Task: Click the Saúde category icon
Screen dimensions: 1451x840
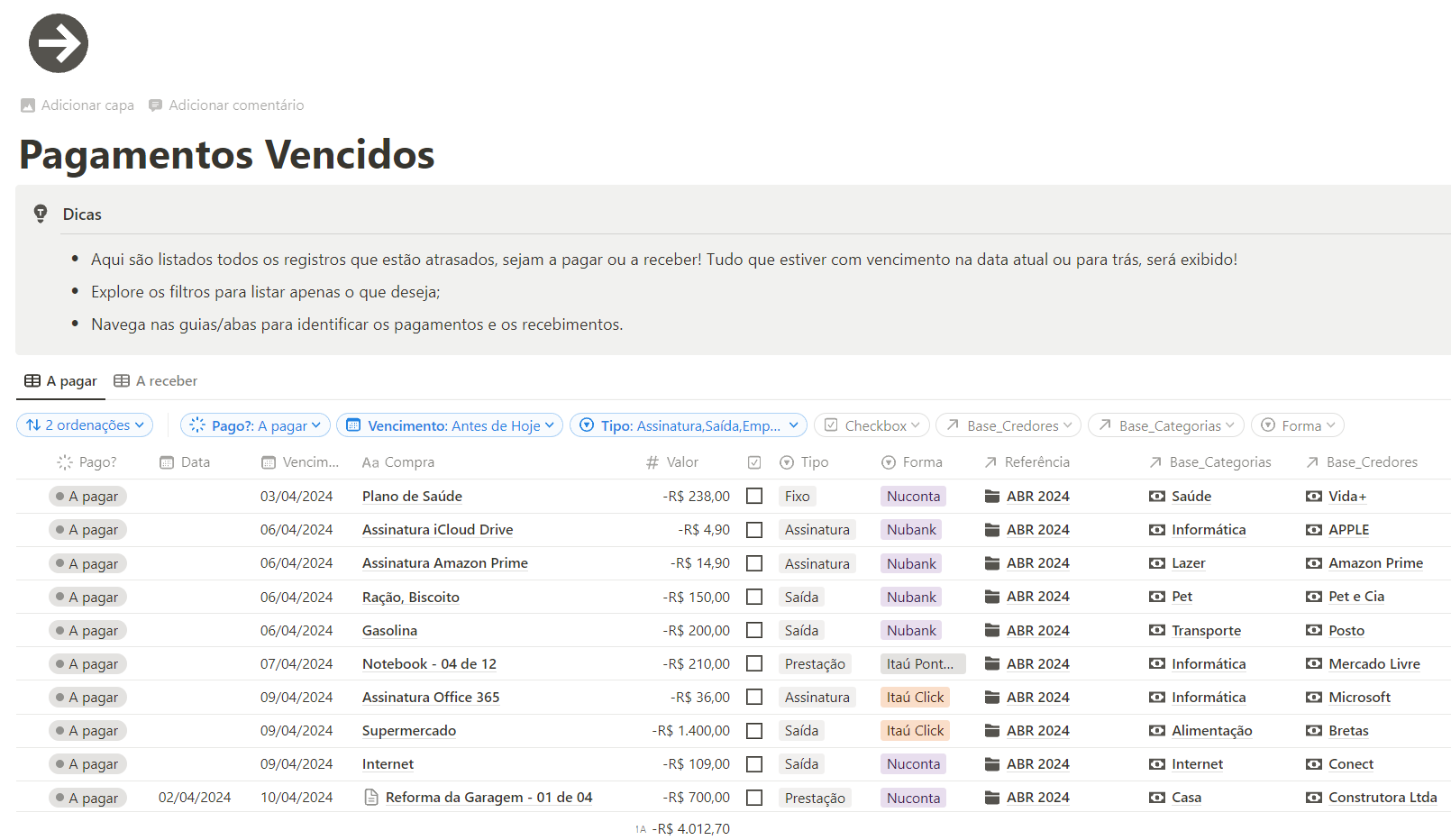Action: [1157, 497]
